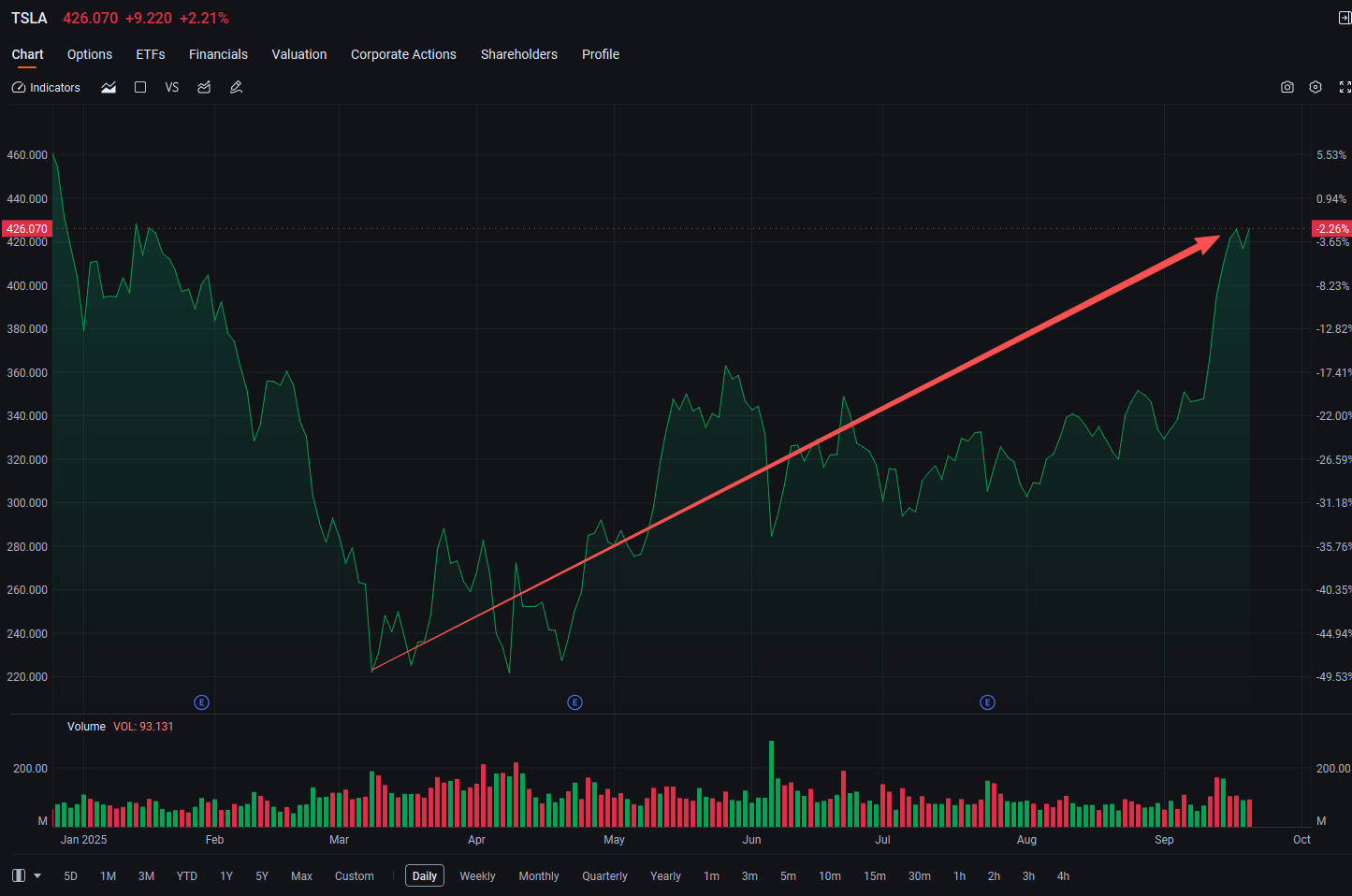This screenshot has height=896, width=1352.
Task: Switch to the Chart tab
Action: tap(28, 54)
